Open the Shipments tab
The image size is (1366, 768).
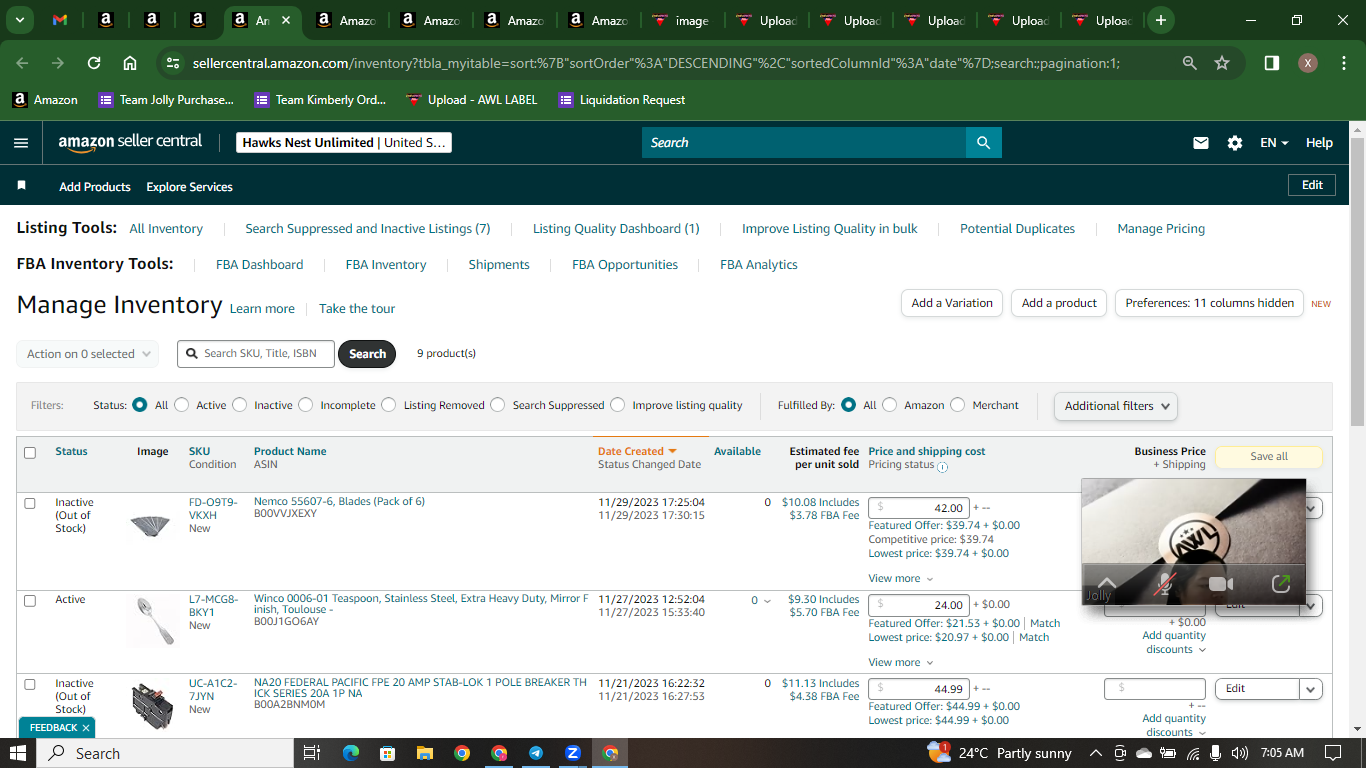point(499,265)
